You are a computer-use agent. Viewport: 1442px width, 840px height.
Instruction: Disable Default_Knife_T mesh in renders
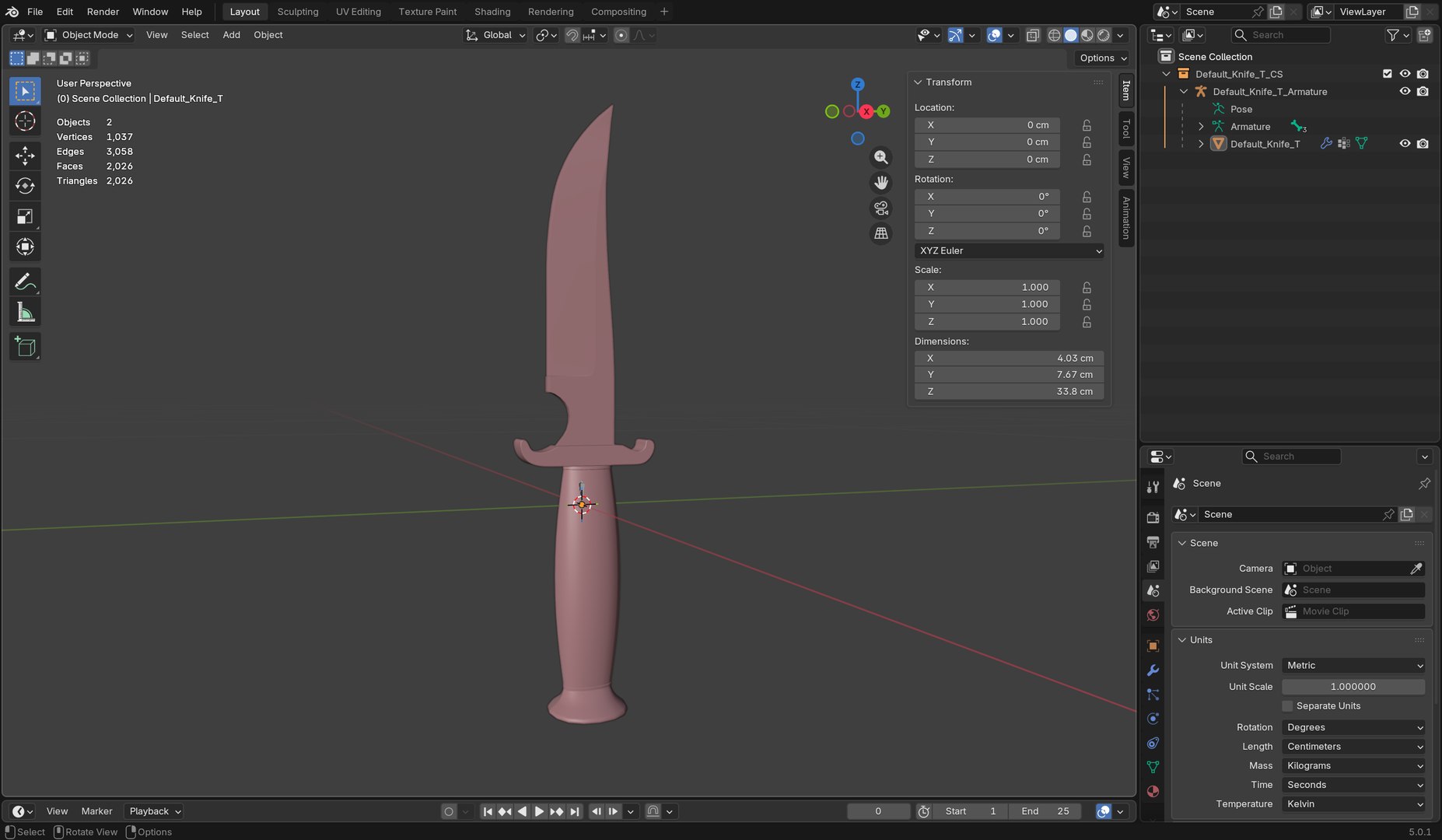point(1423,144)
